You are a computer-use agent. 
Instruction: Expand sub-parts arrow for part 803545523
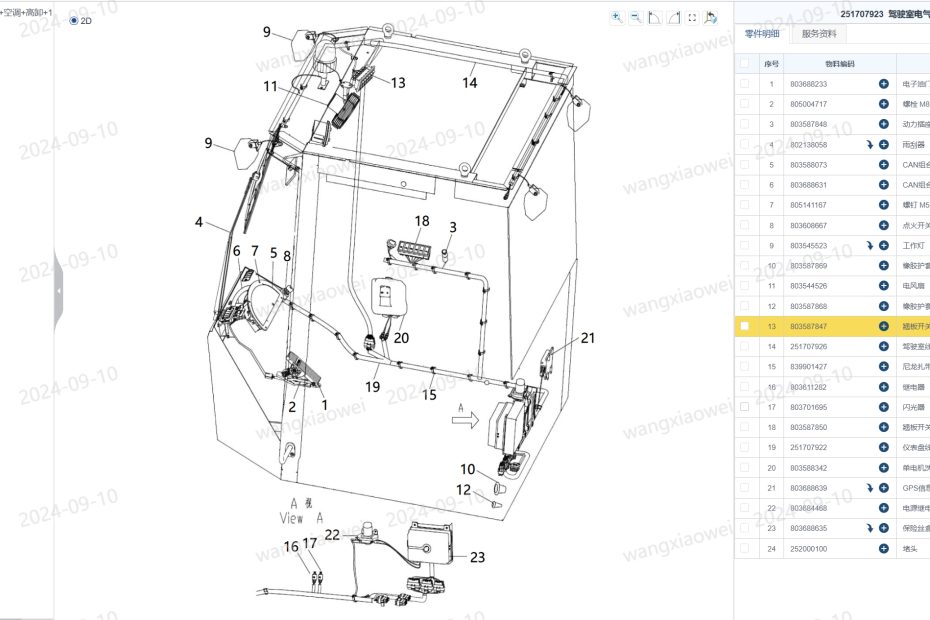(x=870, y=246)
